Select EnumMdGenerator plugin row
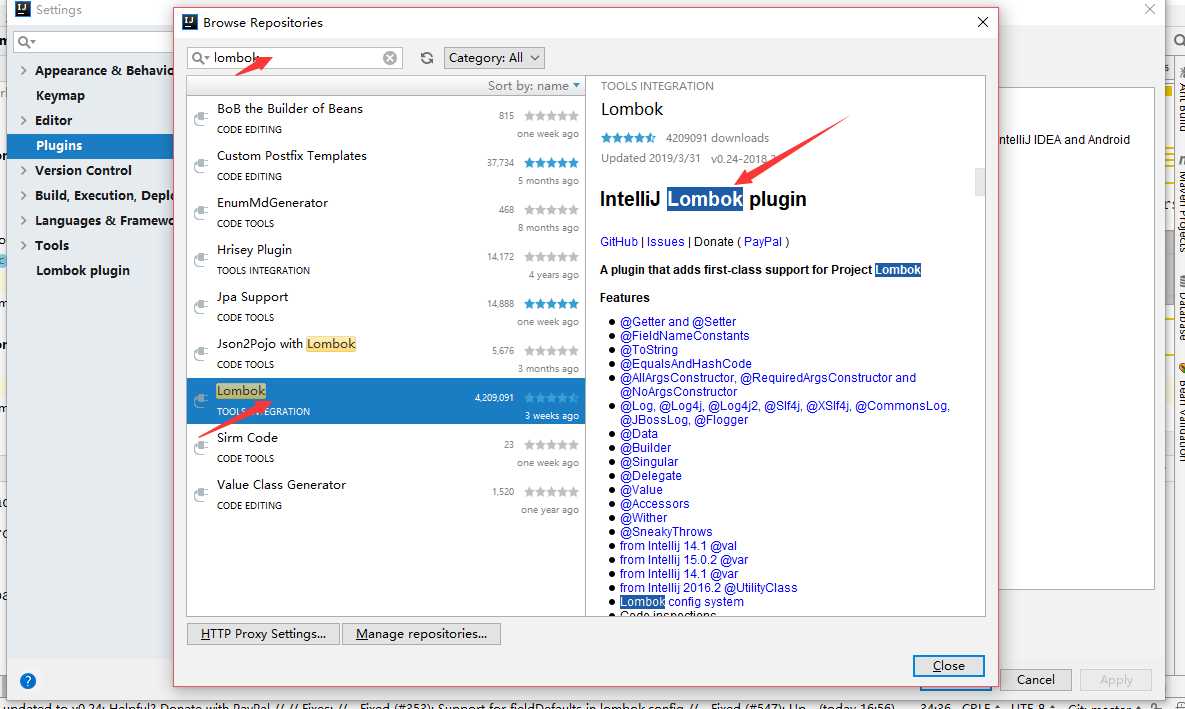 point(385,212)
